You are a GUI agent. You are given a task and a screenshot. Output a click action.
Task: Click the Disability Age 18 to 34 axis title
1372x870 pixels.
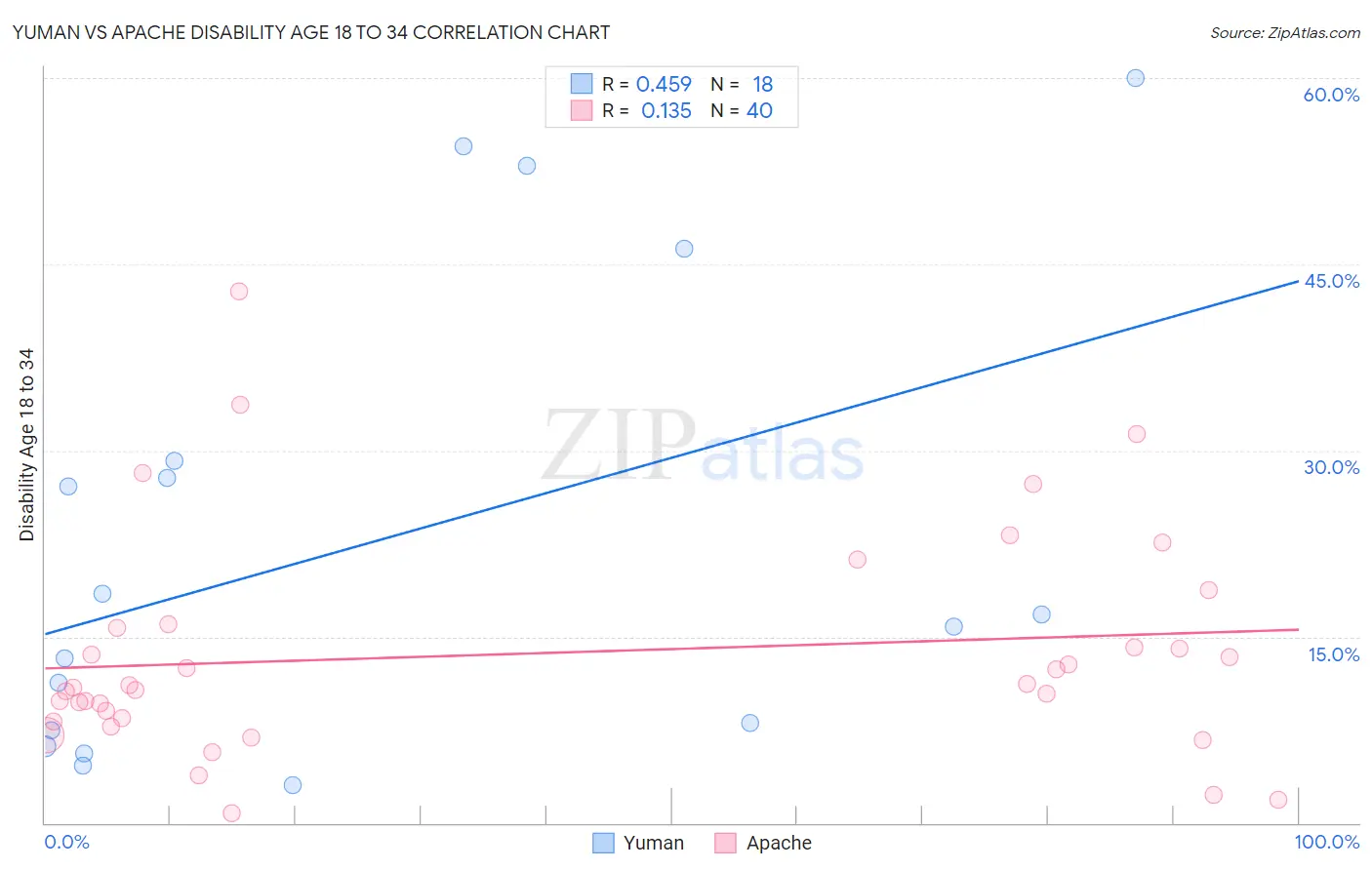(x=26, y=445)
